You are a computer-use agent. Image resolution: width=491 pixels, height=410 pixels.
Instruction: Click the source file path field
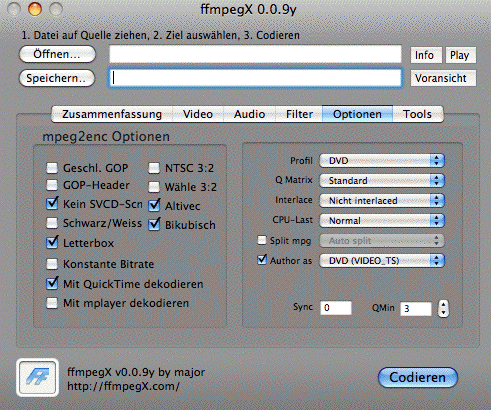click(255, 54)
